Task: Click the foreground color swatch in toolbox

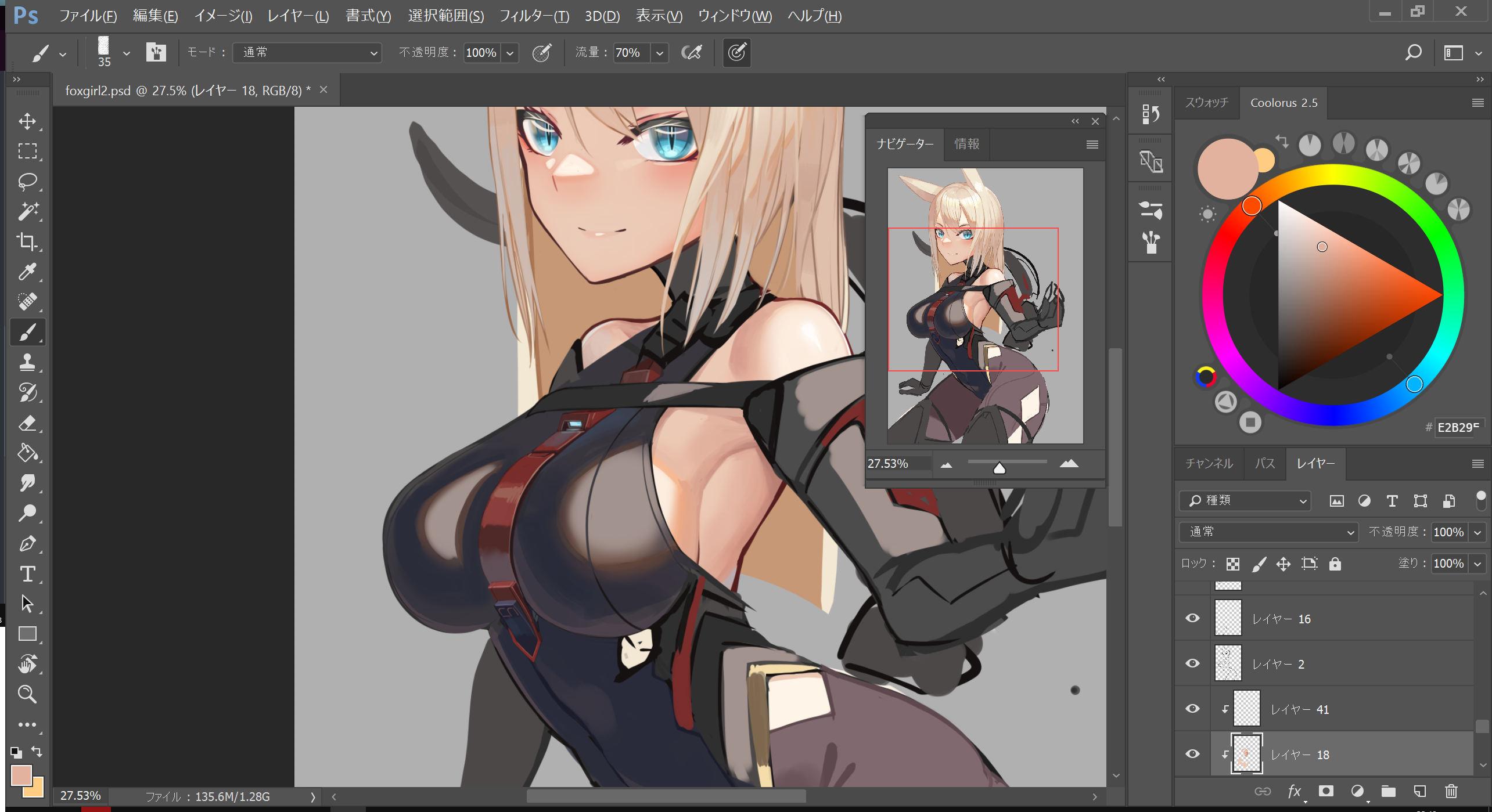Action: 21,775
